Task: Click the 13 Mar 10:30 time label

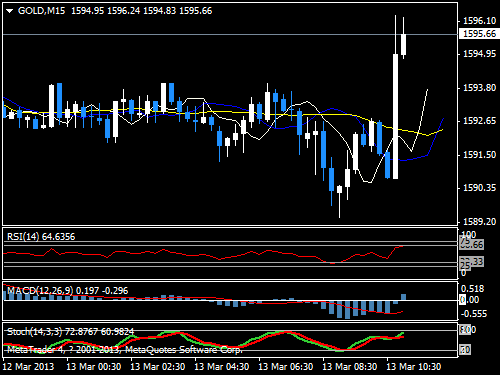Action: coord(414,367)
